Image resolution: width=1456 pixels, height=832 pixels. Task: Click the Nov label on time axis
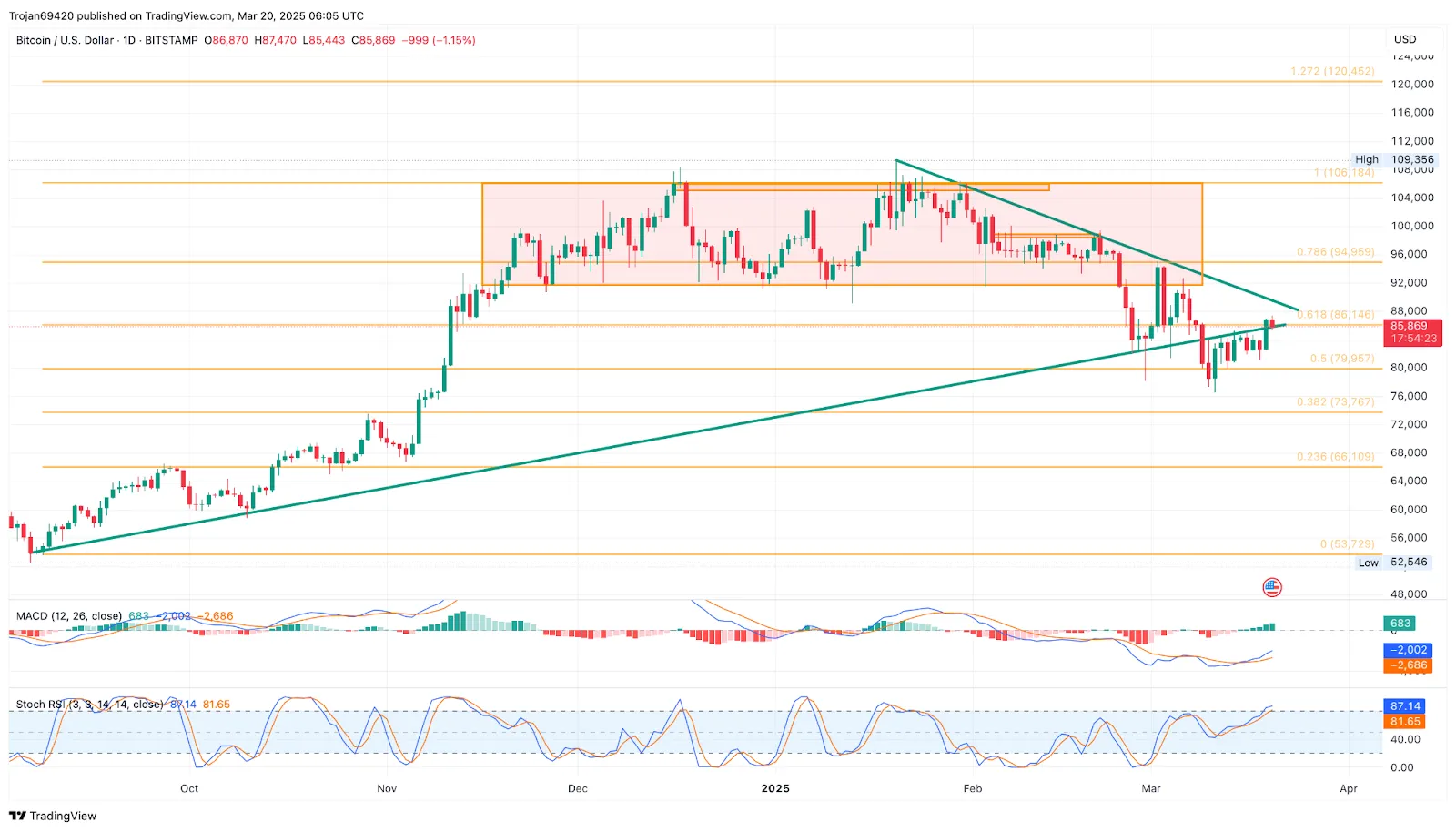click(387, 788)
